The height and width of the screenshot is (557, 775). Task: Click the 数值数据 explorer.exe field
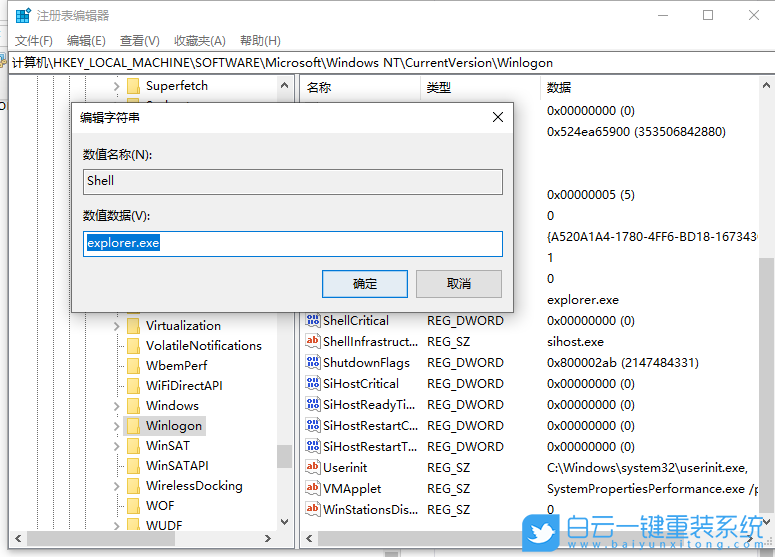[x=293, y=244]
